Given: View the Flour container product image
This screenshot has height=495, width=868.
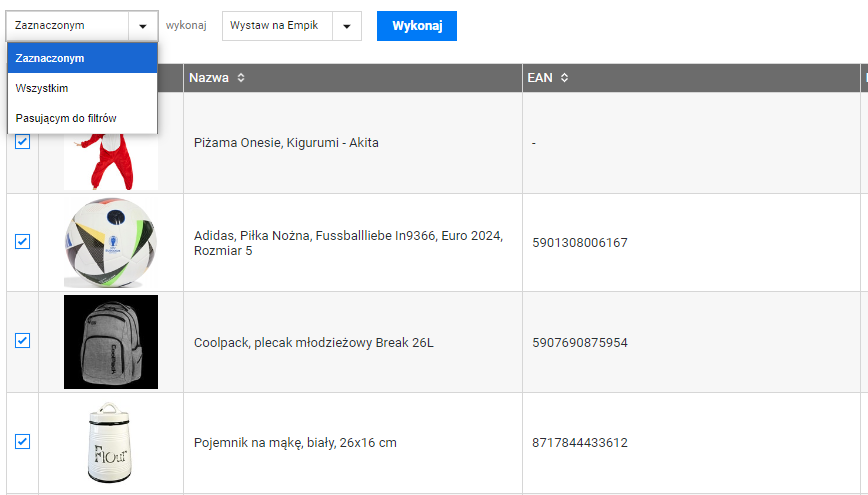Looking at the screenshot, I should tap(110, 442).
